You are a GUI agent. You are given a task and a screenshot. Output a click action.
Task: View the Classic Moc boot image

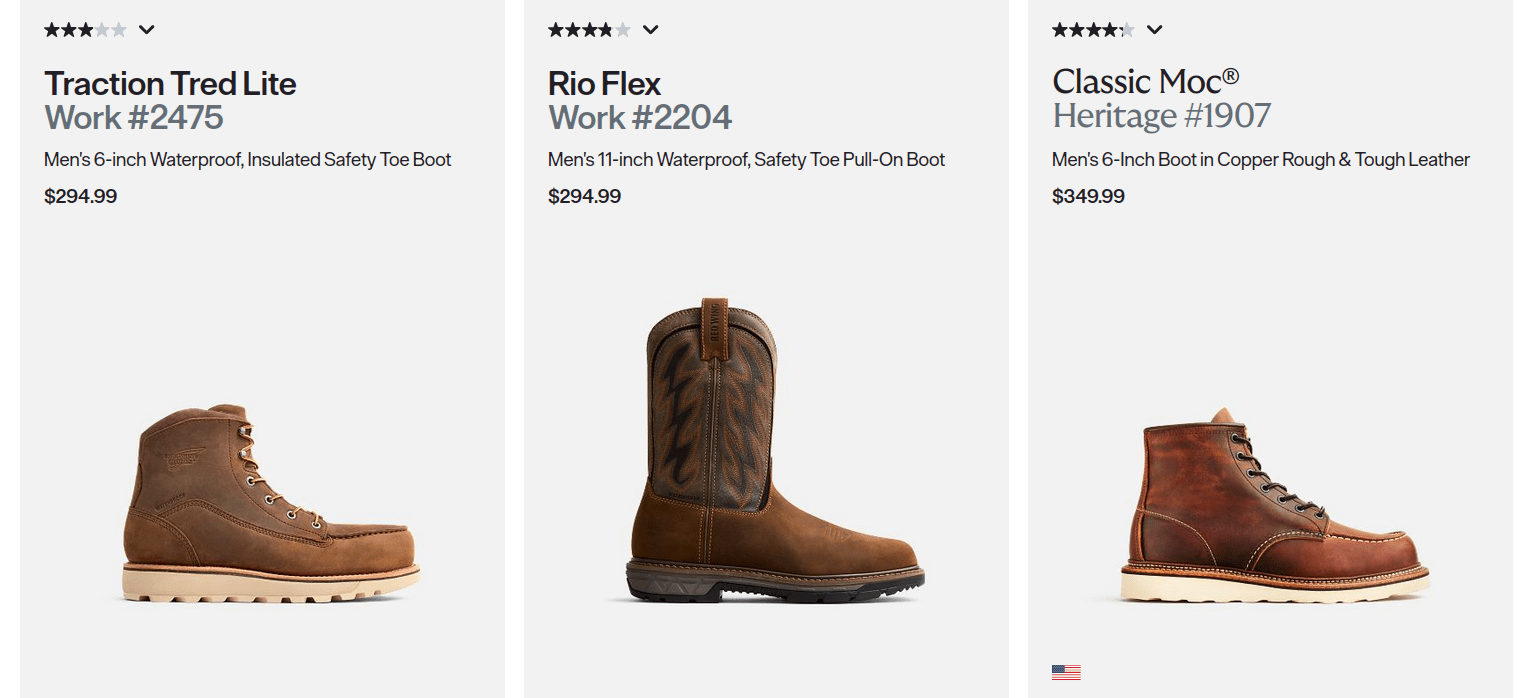[x=1276, y=505]
